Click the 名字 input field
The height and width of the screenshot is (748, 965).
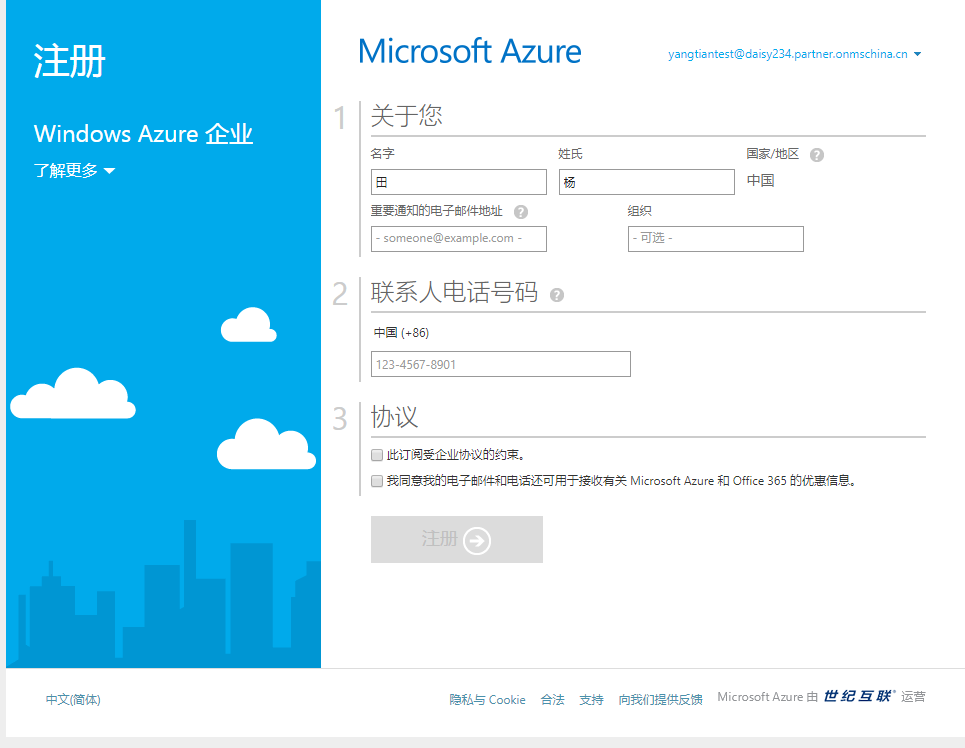pyautogui.click(x=459, y=182)
